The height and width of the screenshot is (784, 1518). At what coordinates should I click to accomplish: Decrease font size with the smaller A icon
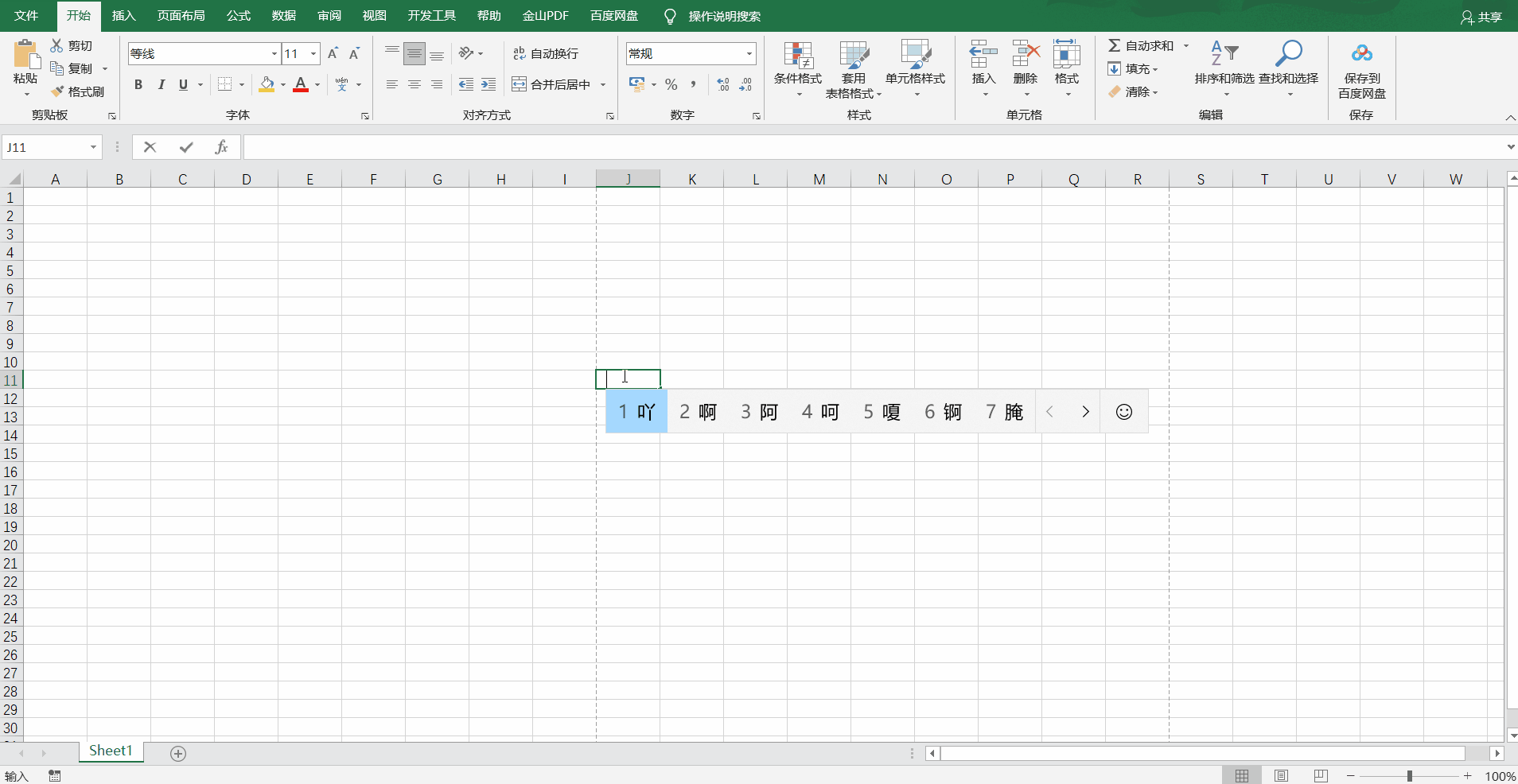tap(355, 53)
